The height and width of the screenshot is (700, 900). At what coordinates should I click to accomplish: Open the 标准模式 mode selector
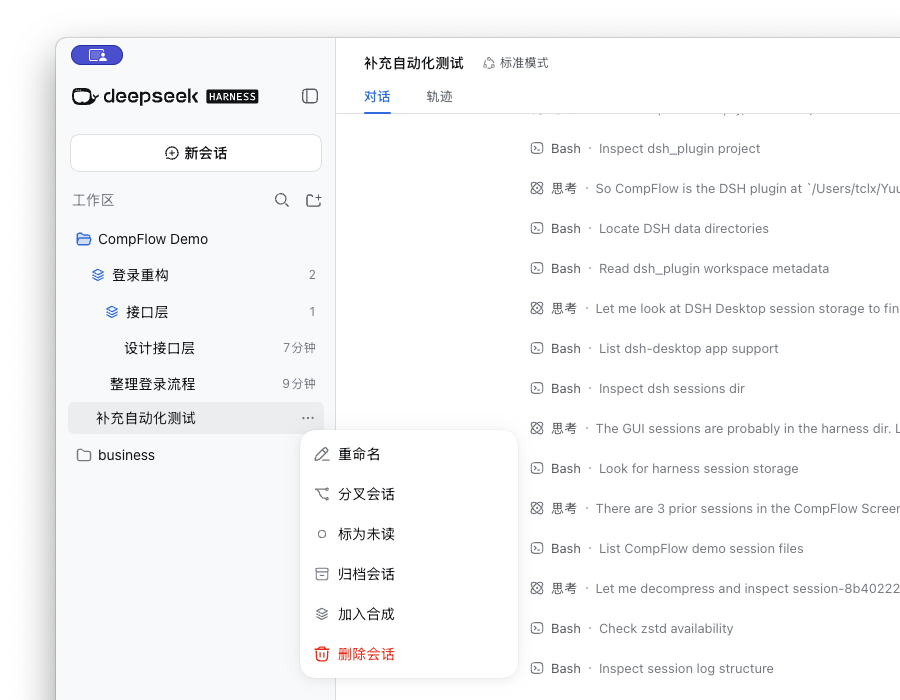[x=515, y=63]
